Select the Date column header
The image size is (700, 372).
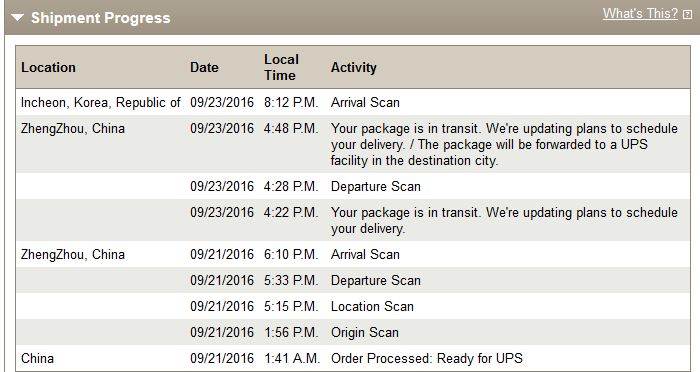point(204,67)
